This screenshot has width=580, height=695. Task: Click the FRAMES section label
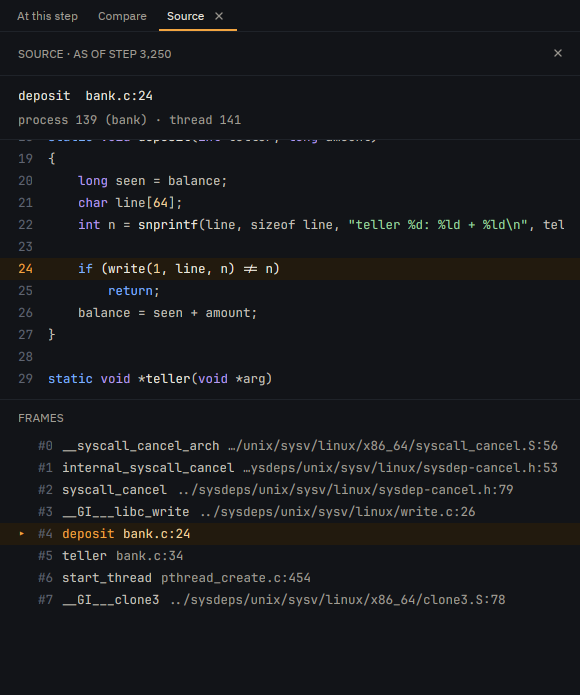tap(41, 418)
